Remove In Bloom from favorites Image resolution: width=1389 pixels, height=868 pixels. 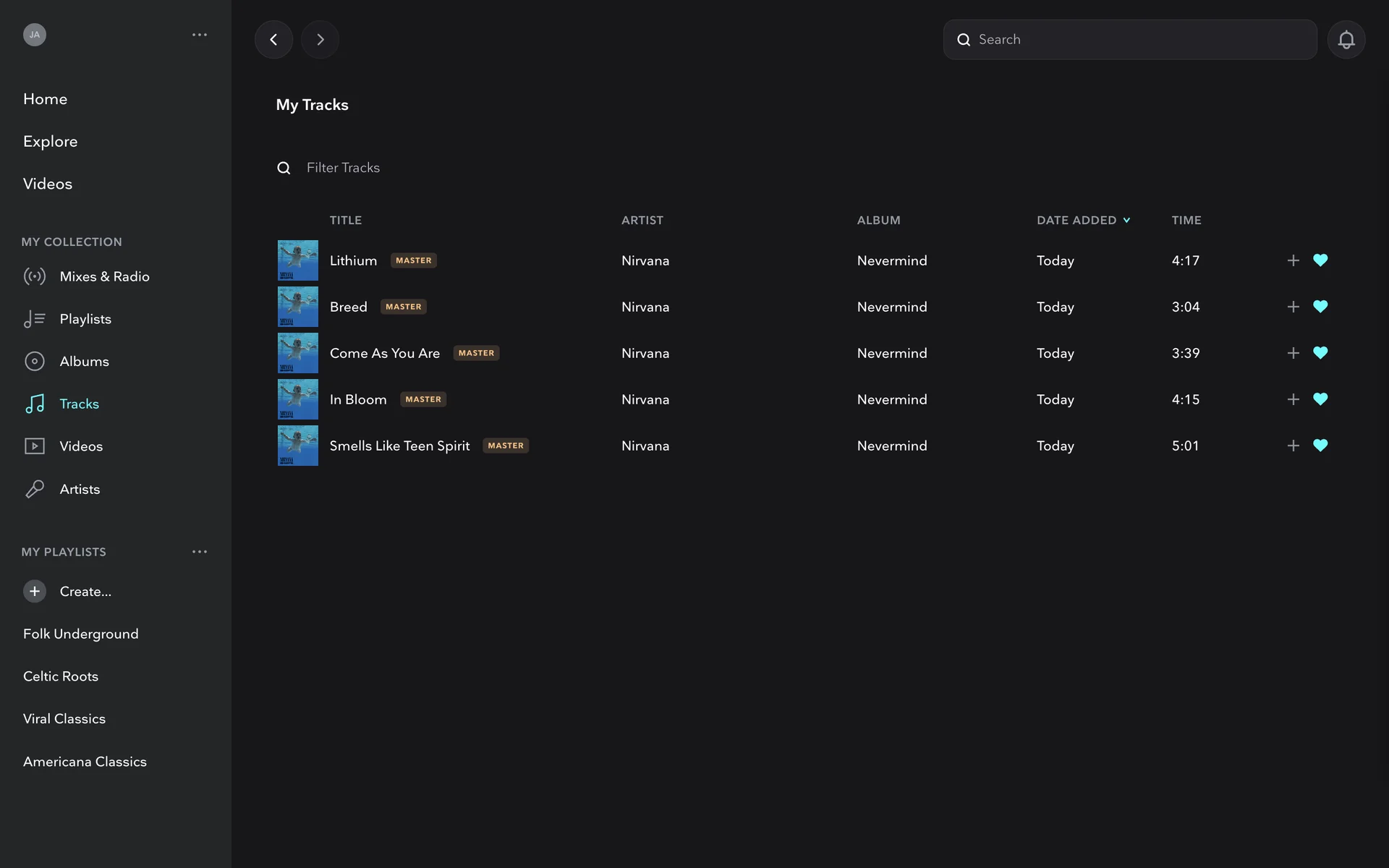[x=1320, y=399]
